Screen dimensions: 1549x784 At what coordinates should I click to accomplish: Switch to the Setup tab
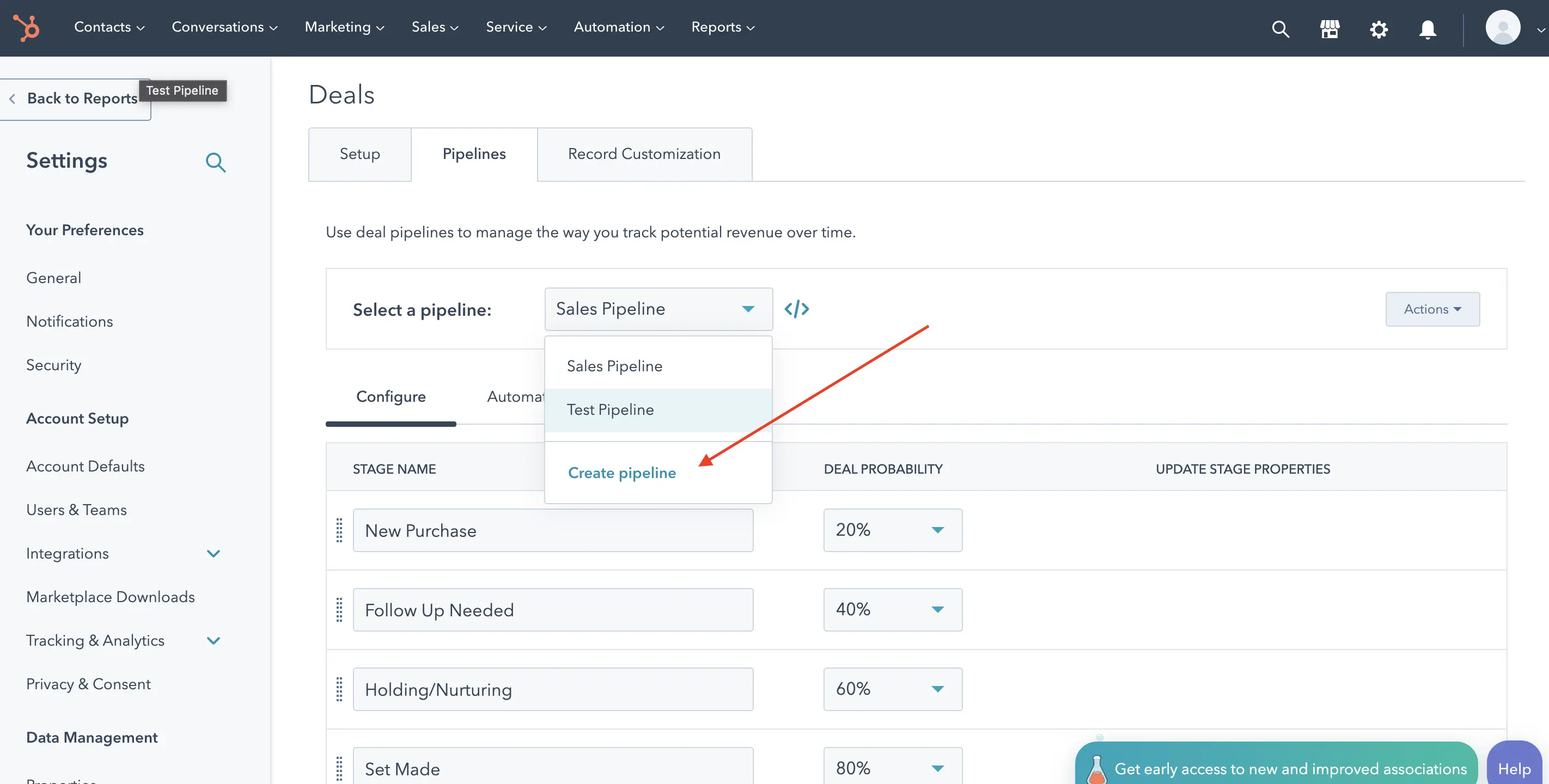[359, 154]
